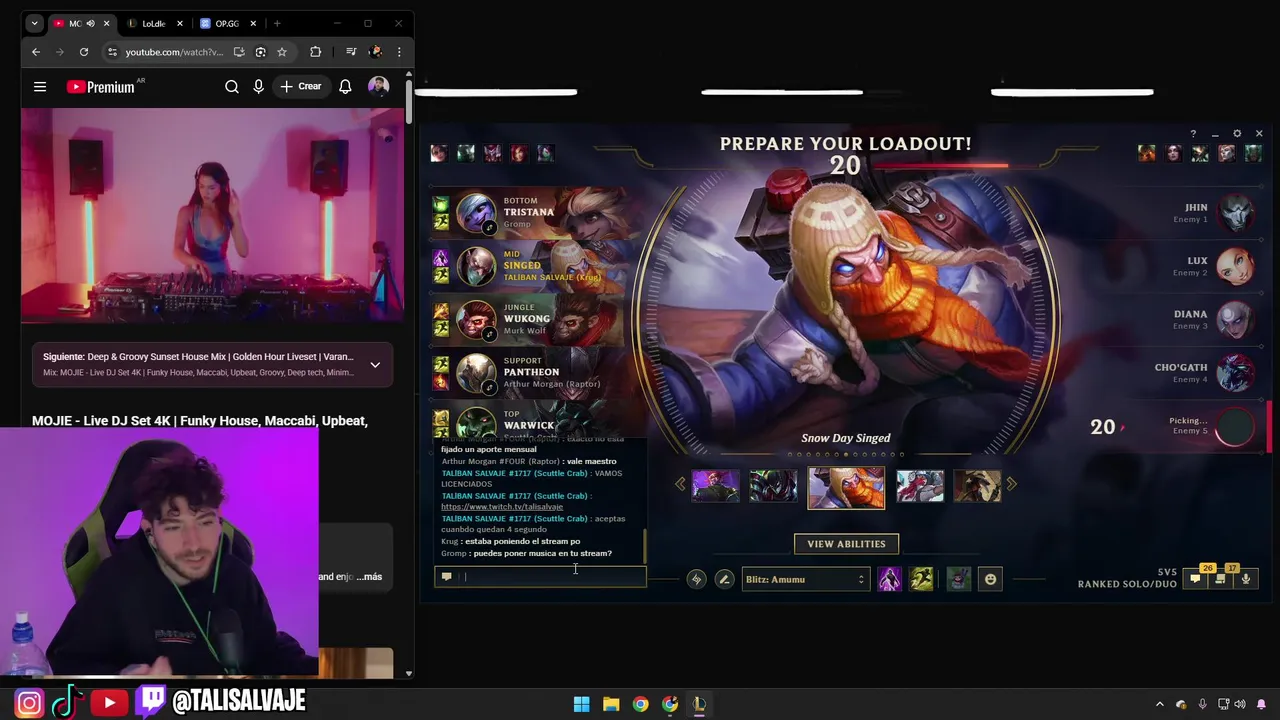The width and height of the screenshot is (1280, 720).
Task: Click the Crear button on YouTube
Action: pos(301,87)
